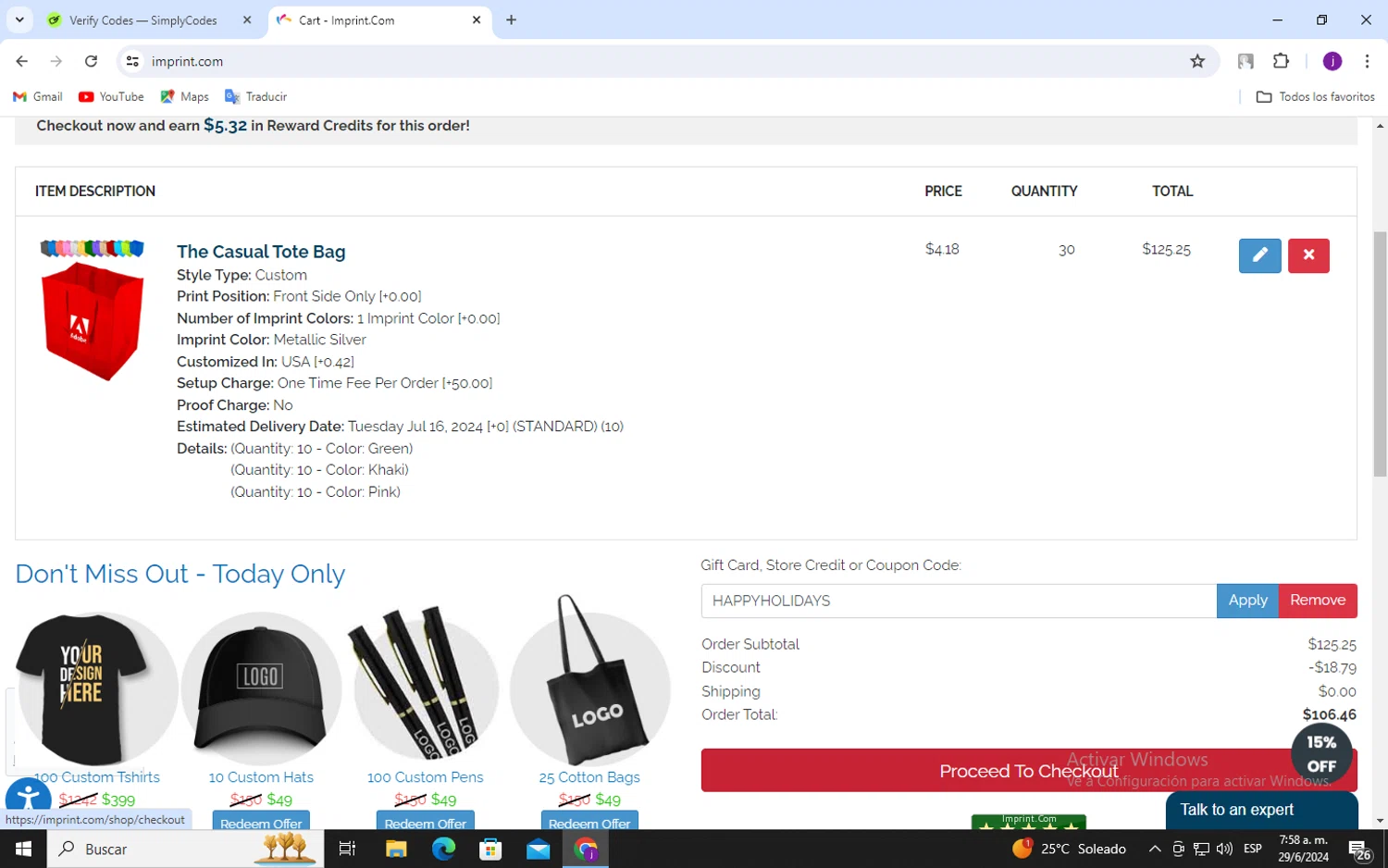Open the weather widget 25°C Soleado
1388x868 pixels.
(1069, 849)
